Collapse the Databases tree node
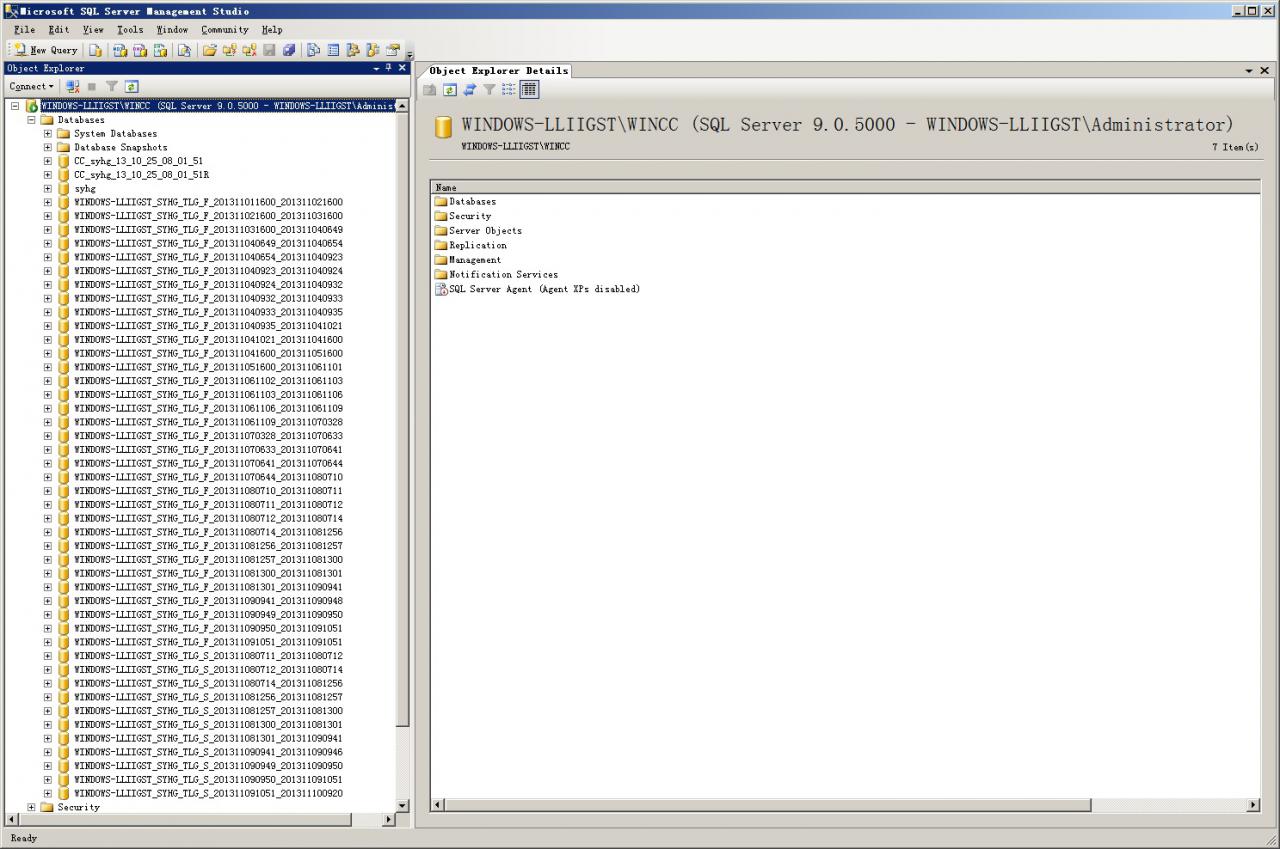1280x849 pixels. tap(31, 120)
